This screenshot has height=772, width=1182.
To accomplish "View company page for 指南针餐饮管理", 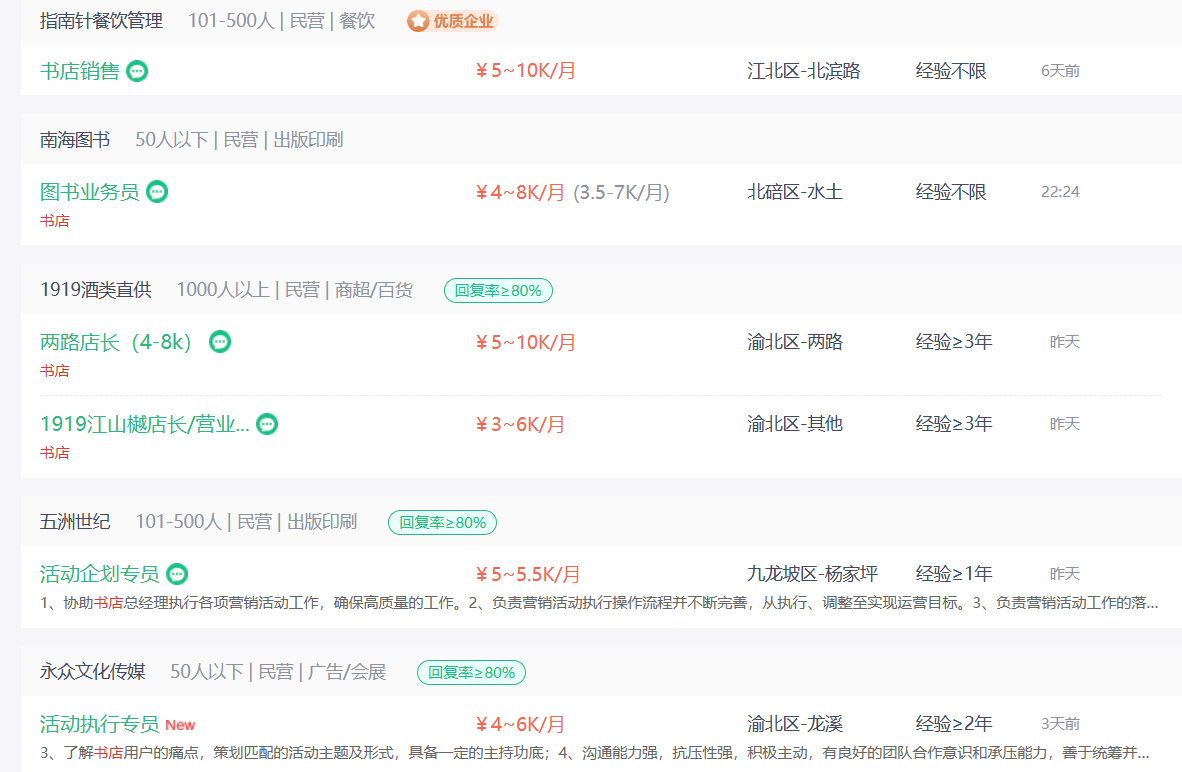I will 101,21.
